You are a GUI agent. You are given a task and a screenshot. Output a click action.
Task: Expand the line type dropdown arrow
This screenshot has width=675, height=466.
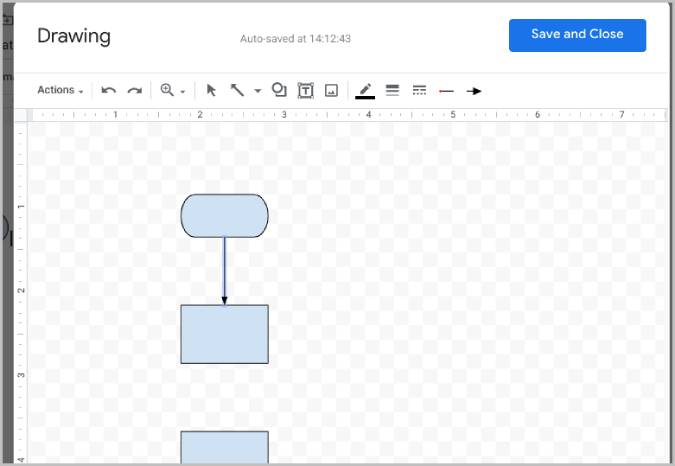tap(257, 90)
